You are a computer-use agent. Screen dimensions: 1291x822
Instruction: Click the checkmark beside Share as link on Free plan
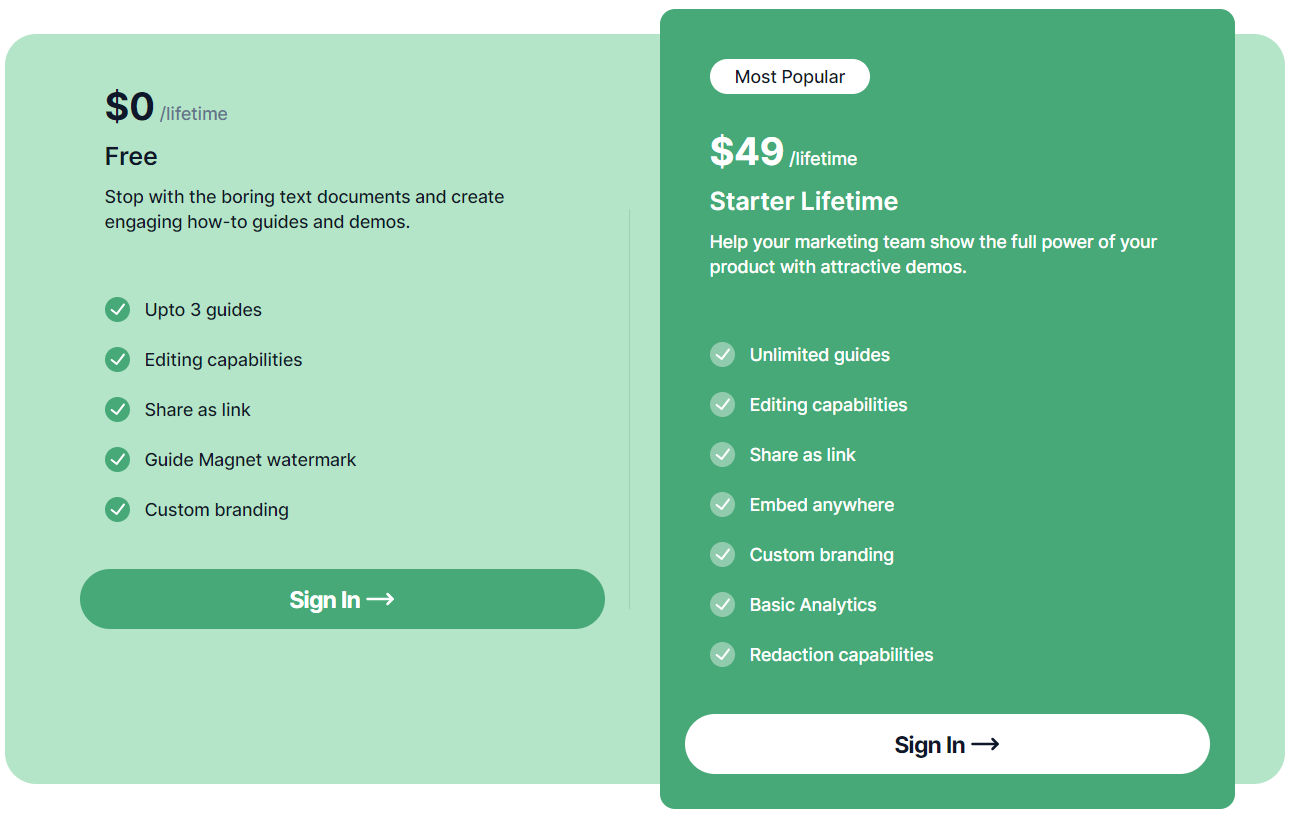pos(117,410)
